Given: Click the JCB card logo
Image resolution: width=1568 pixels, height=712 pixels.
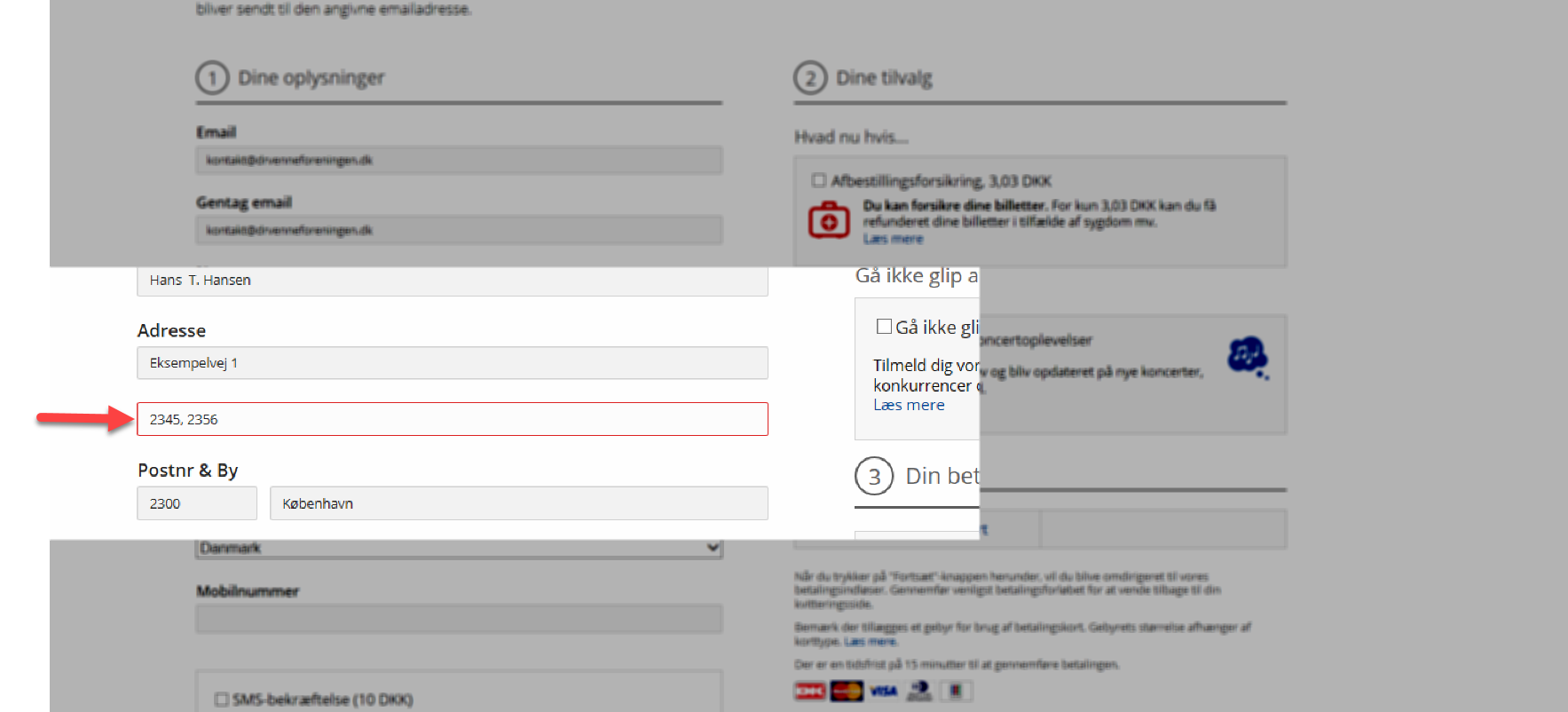Looking at the screenshot, I should [x=956, y=691].
